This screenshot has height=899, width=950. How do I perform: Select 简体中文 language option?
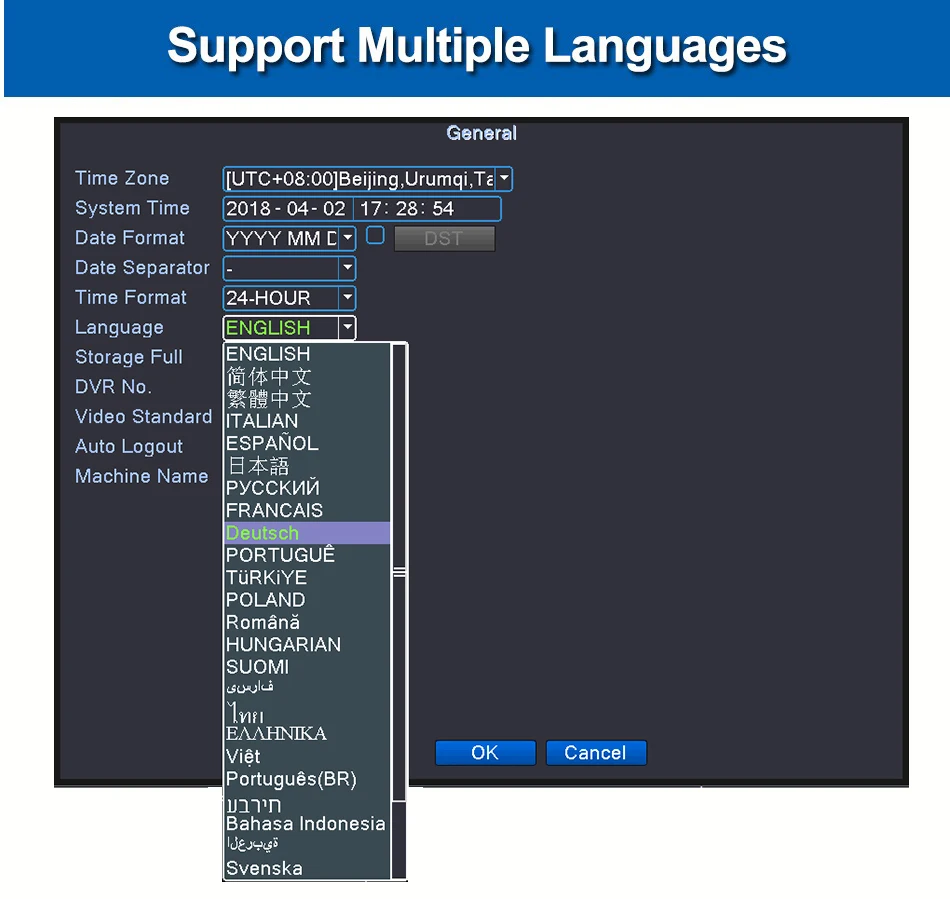tap(307, 376)
